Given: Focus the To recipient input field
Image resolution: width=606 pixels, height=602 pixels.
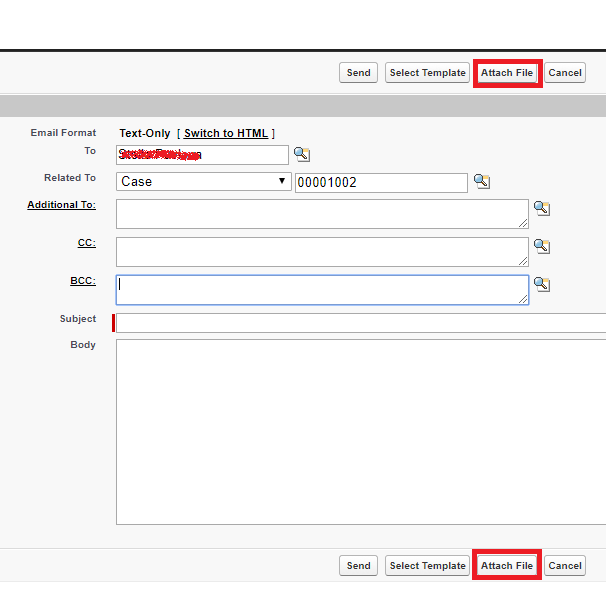Looking at the screenshot, I should point(202,155).
